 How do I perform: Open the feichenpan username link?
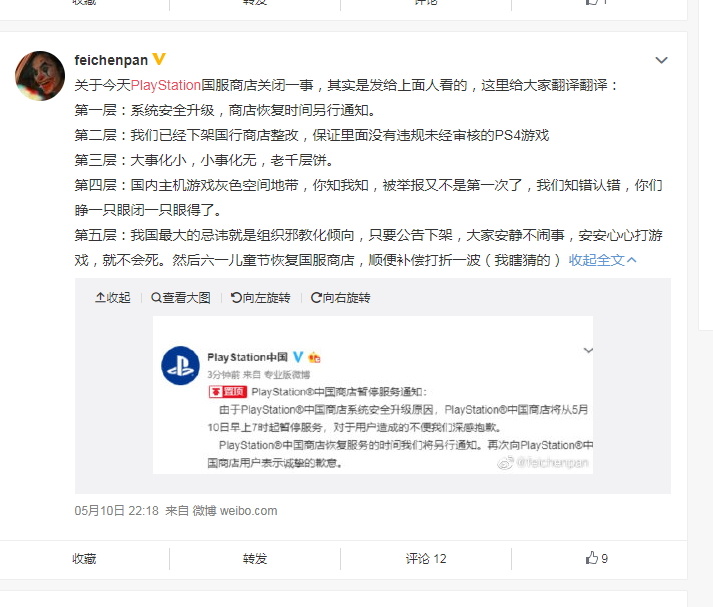point(111,60)
